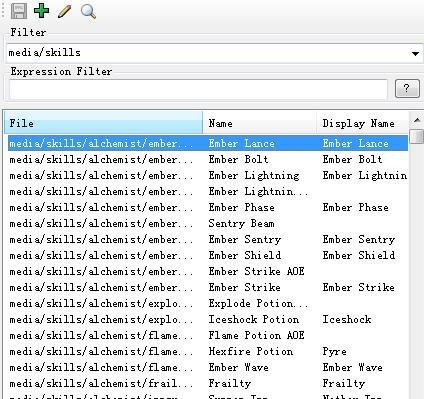The image size is (424, 399).
Task: Open the Filter dropdown arrow
Action: pyautogui.click(x=415, y=53)
